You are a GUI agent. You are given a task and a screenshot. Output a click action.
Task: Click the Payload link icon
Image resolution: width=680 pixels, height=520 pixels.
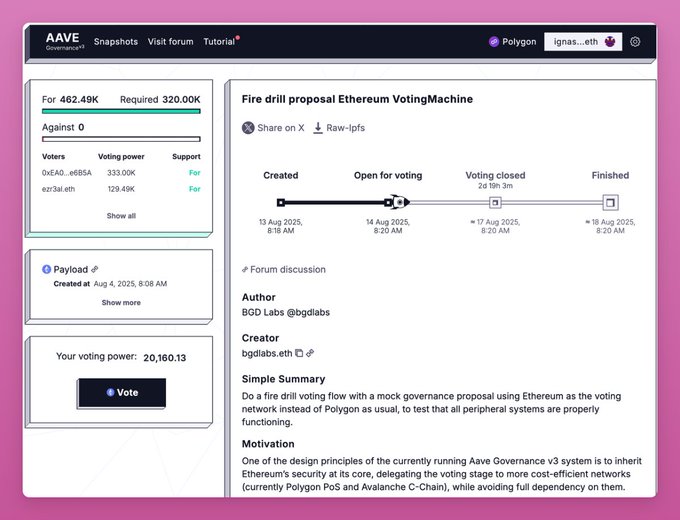[95, 269]
